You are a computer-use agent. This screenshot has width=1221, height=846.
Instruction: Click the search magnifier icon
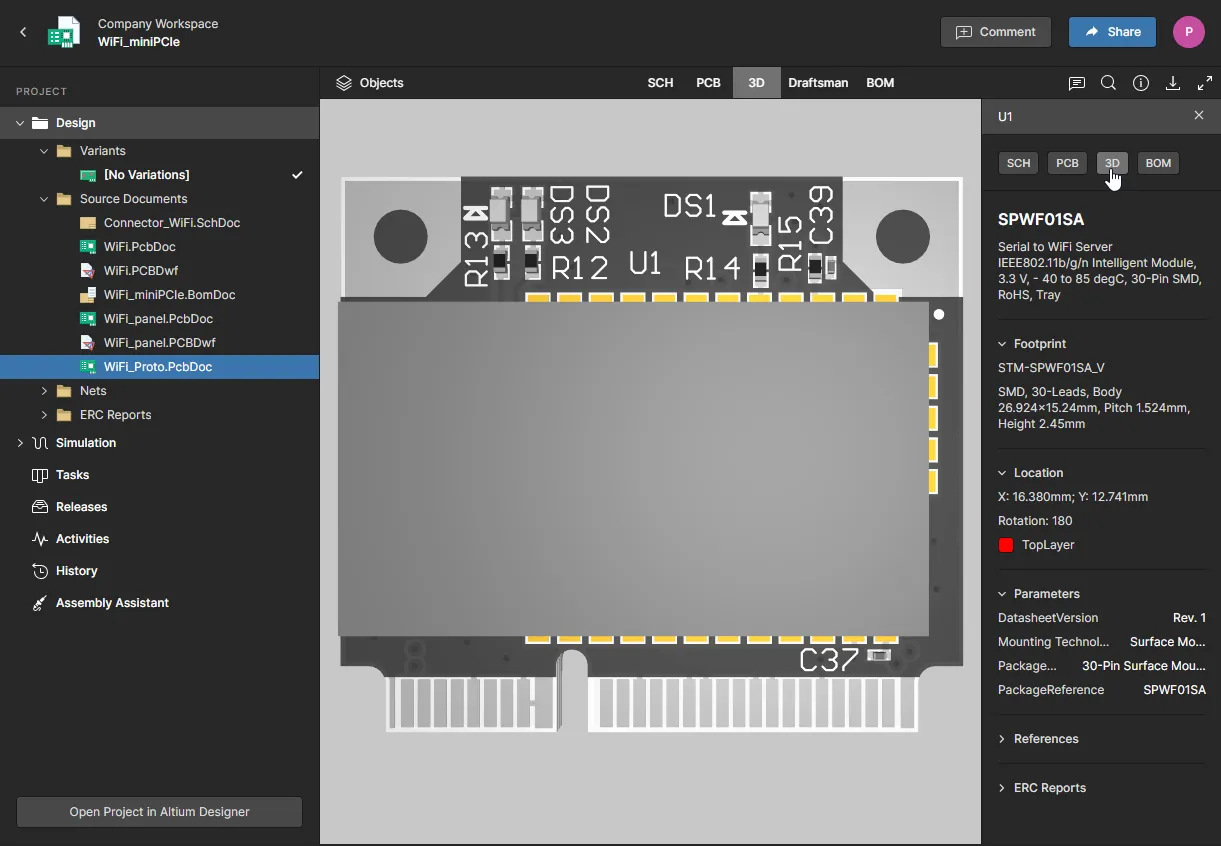click(1108, 83)
